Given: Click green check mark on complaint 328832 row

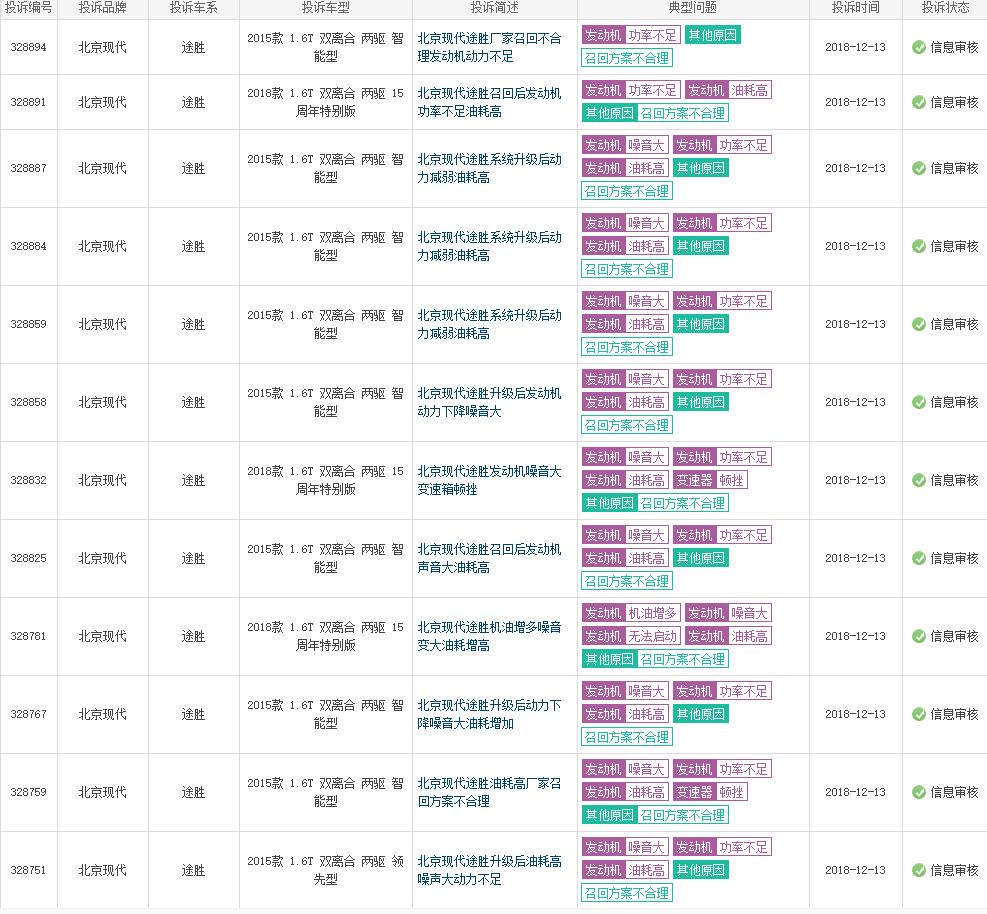Looking at the screenshot, I should pos(918,480).
